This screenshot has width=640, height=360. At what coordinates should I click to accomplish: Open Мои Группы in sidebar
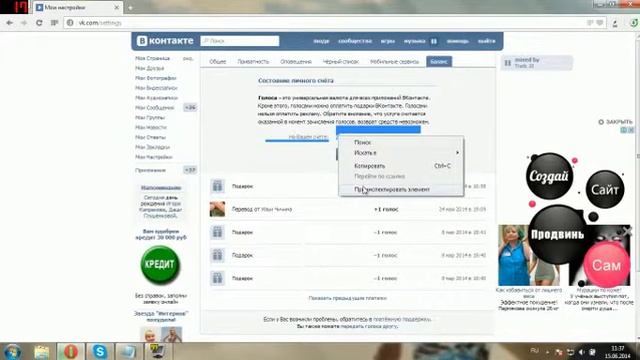pyautogui.click(x=150, y=118)
